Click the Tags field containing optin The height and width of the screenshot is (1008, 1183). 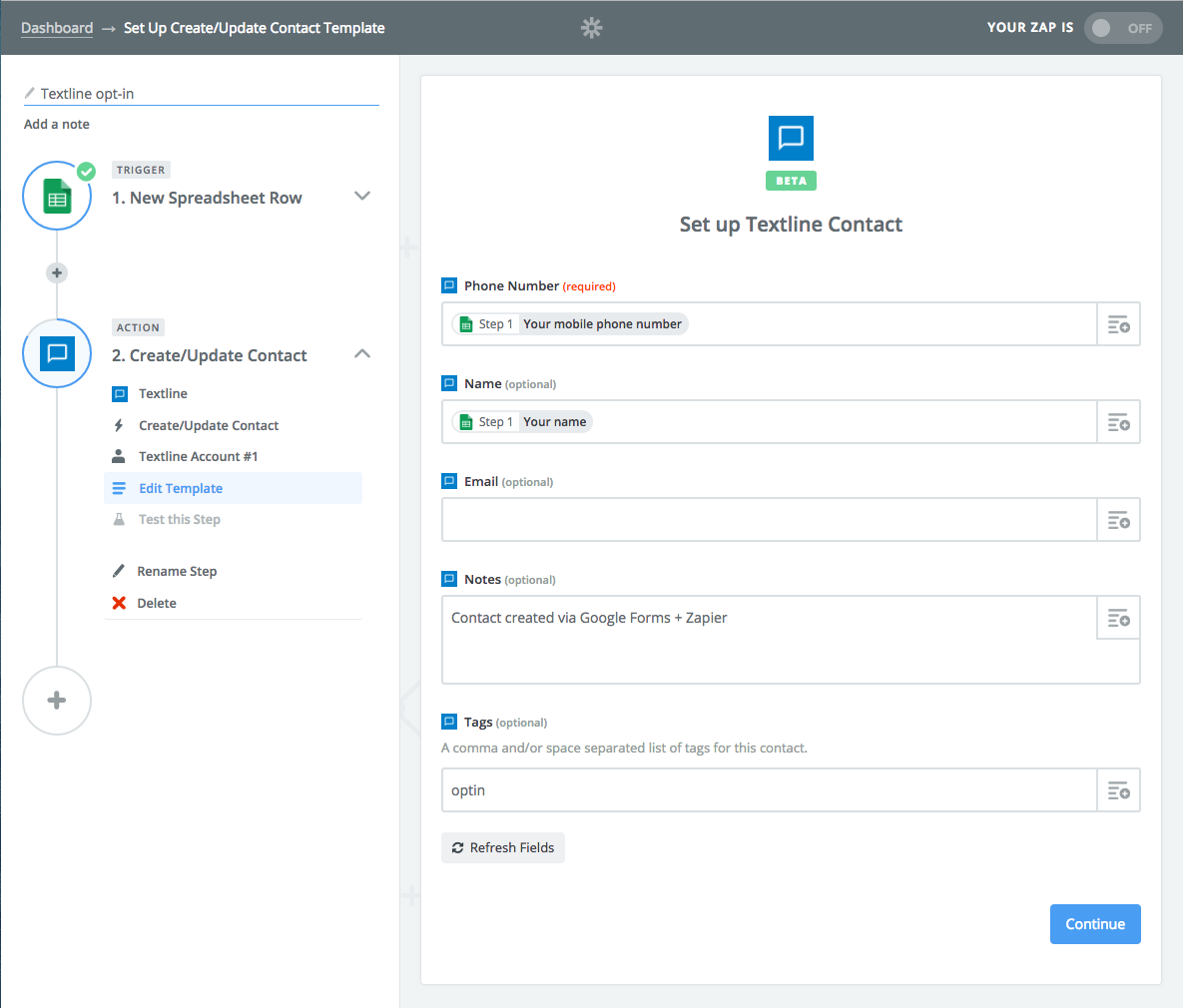coord(770,790)
